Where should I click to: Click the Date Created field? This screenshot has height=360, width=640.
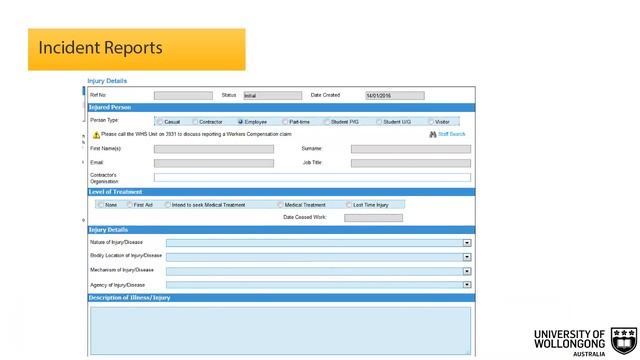coord(395,96)
